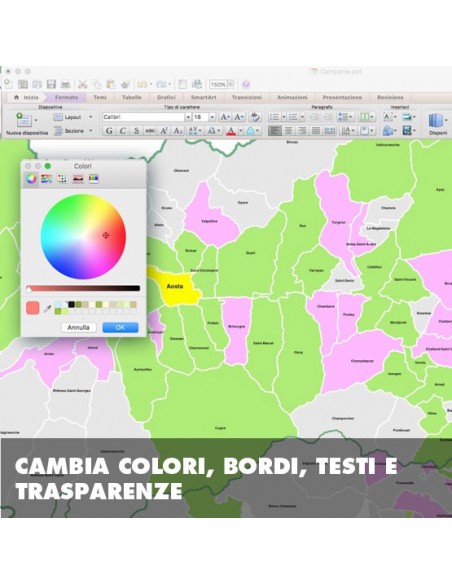
Task: Click the Cut scissors icon
Action: 83,85
